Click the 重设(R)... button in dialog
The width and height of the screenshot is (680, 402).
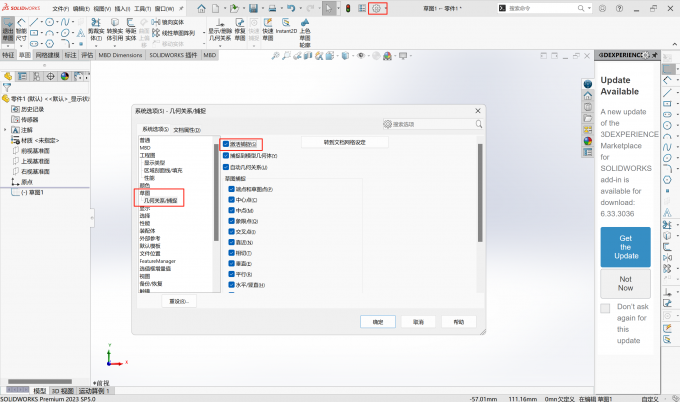click(x=179, y=301)
